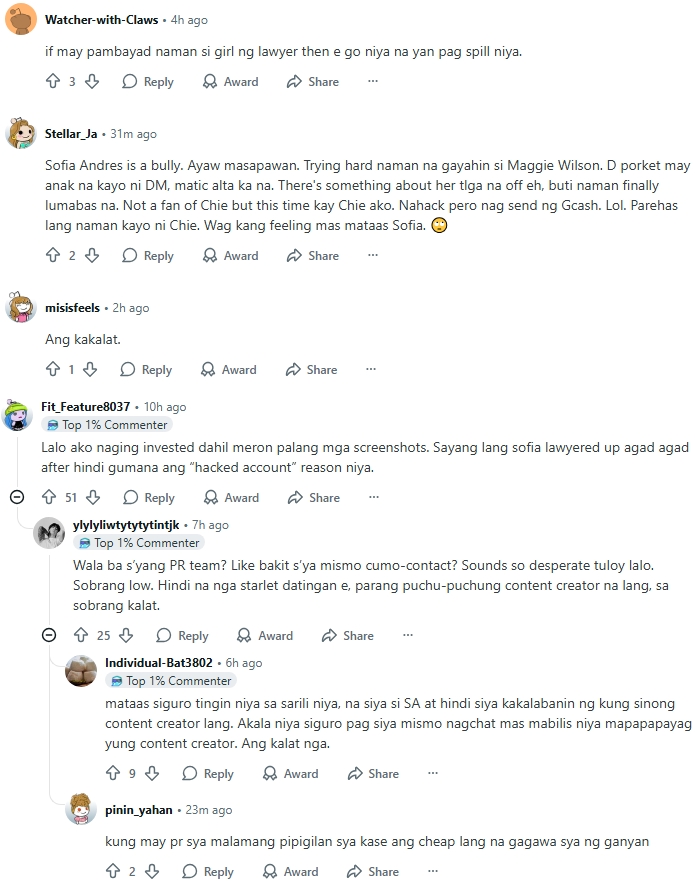Open Stellar_Ja's user profile
695x886 pixels.
coord(71,134)
